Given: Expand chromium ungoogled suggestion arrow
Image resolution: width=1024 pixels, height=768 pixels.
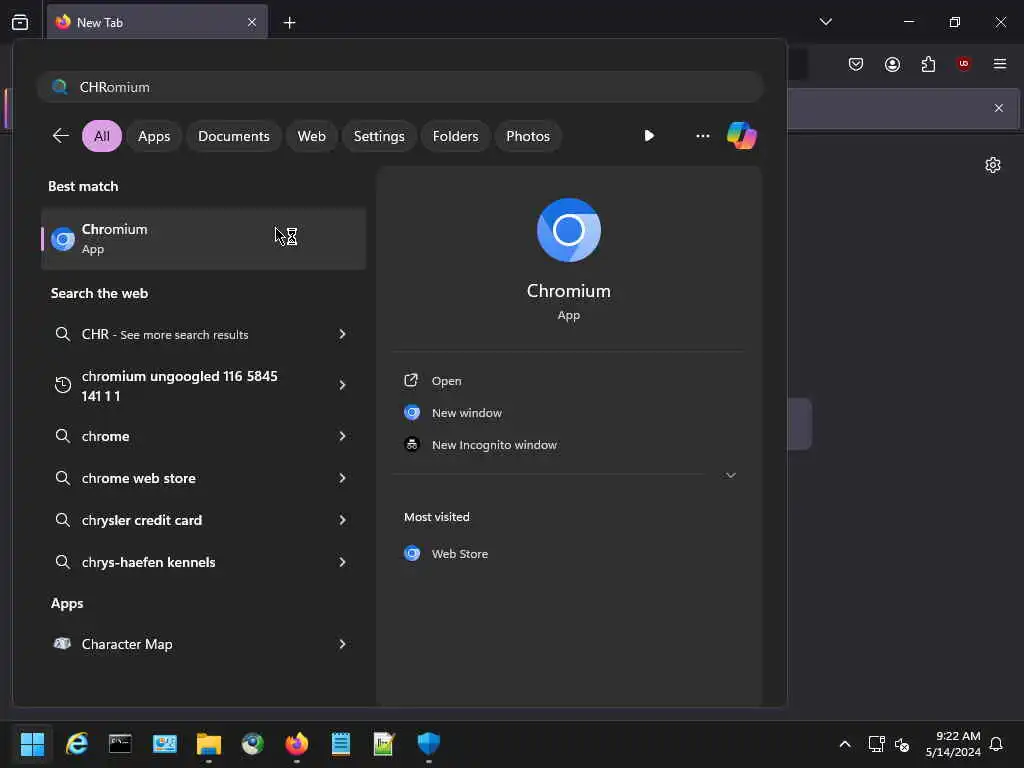Looking at the screenshot, I should click(x=342, y=385).
